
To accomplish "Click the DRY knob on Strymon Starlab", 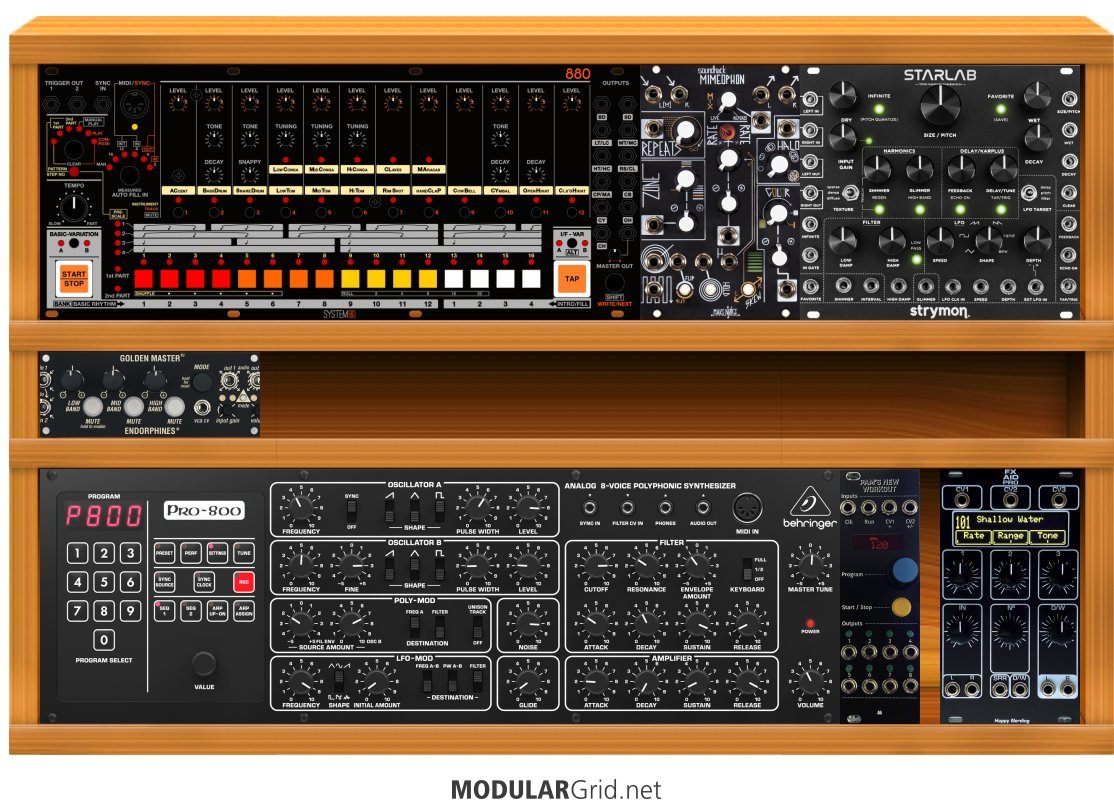I will (843, 95).
